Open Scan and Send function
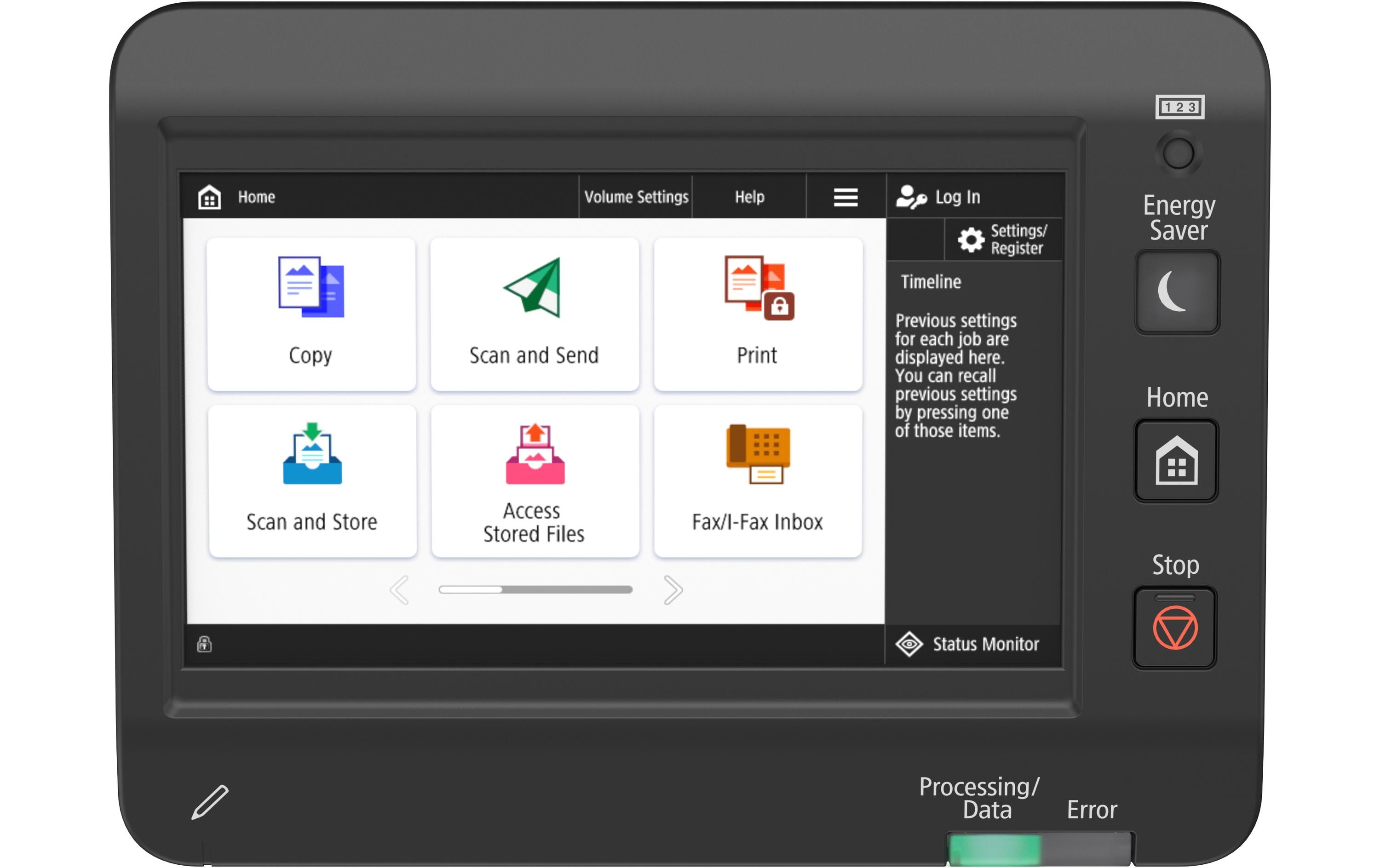The width and height of the screenshot is (1380, 868). point(534,314)
